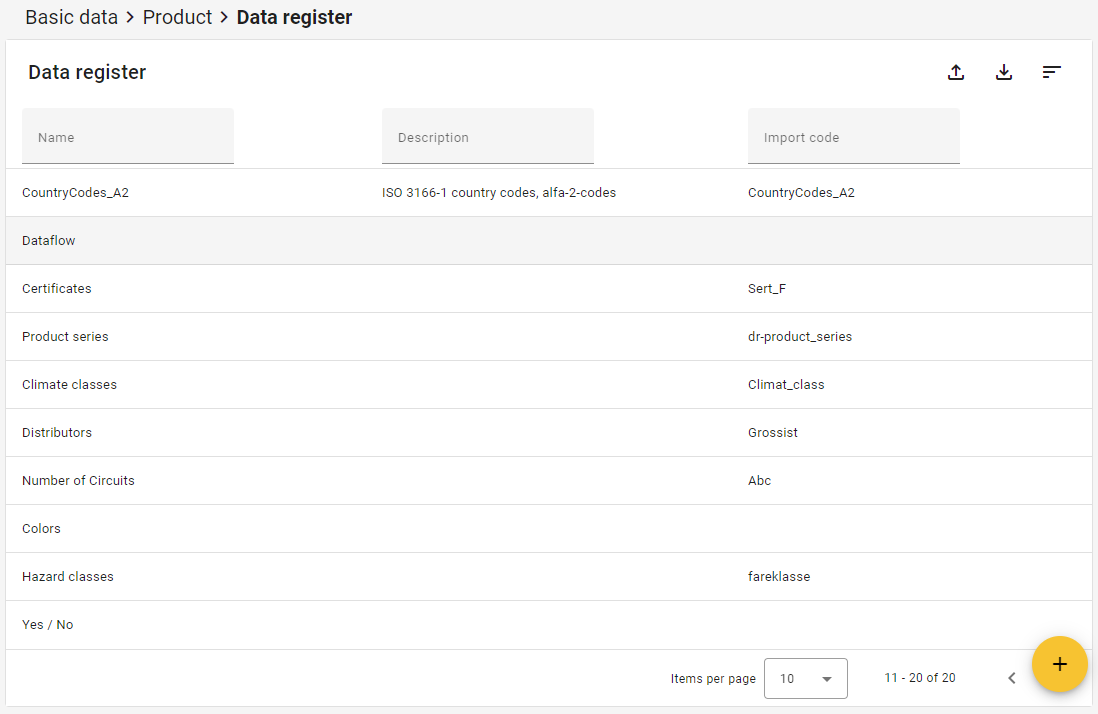1098x714 pixels.
Task: Click the Distributors row
Action: click(57, 433)
